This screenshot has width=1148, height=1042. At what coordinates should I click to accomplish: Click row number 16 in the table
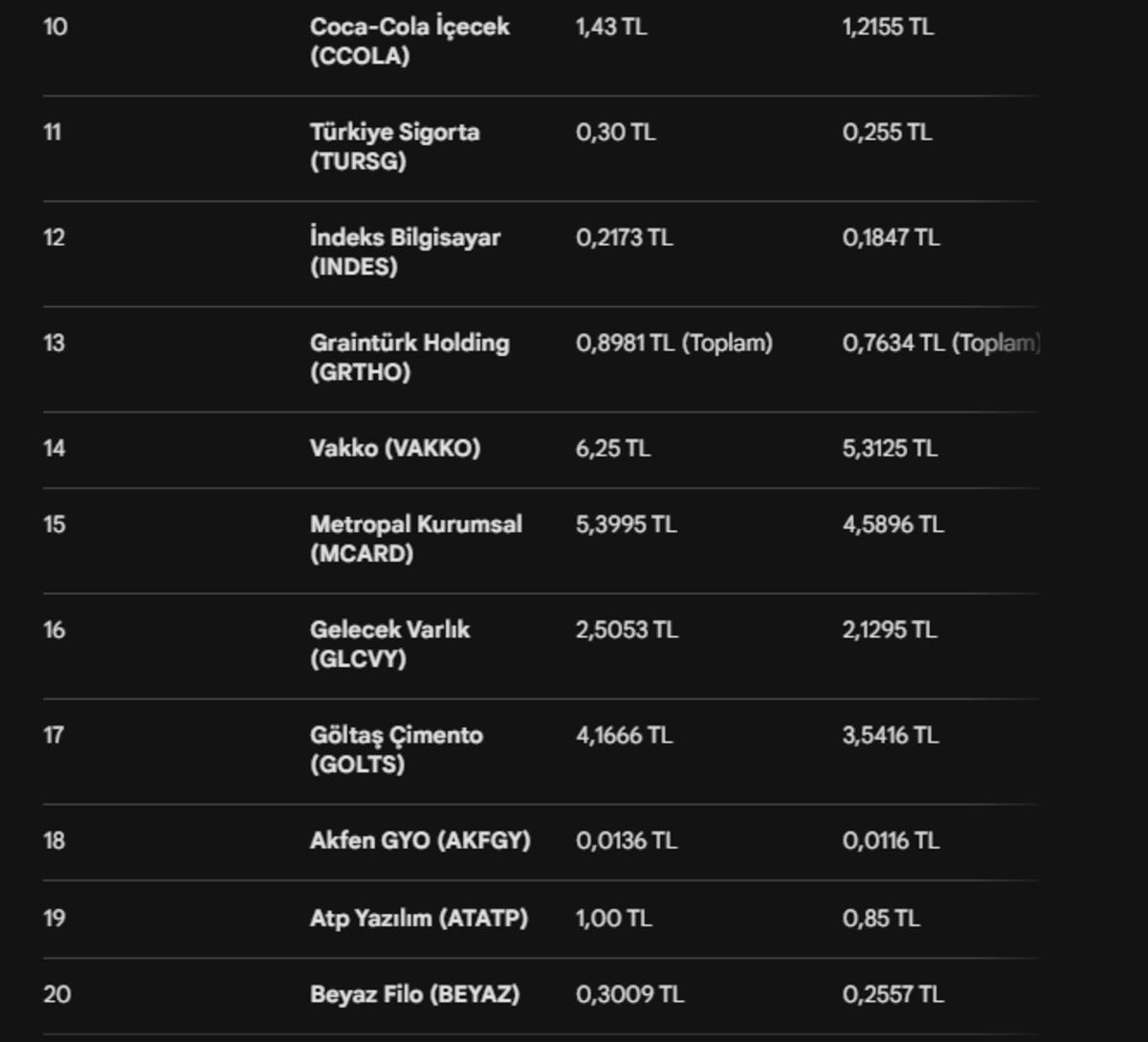pos(55,630)
